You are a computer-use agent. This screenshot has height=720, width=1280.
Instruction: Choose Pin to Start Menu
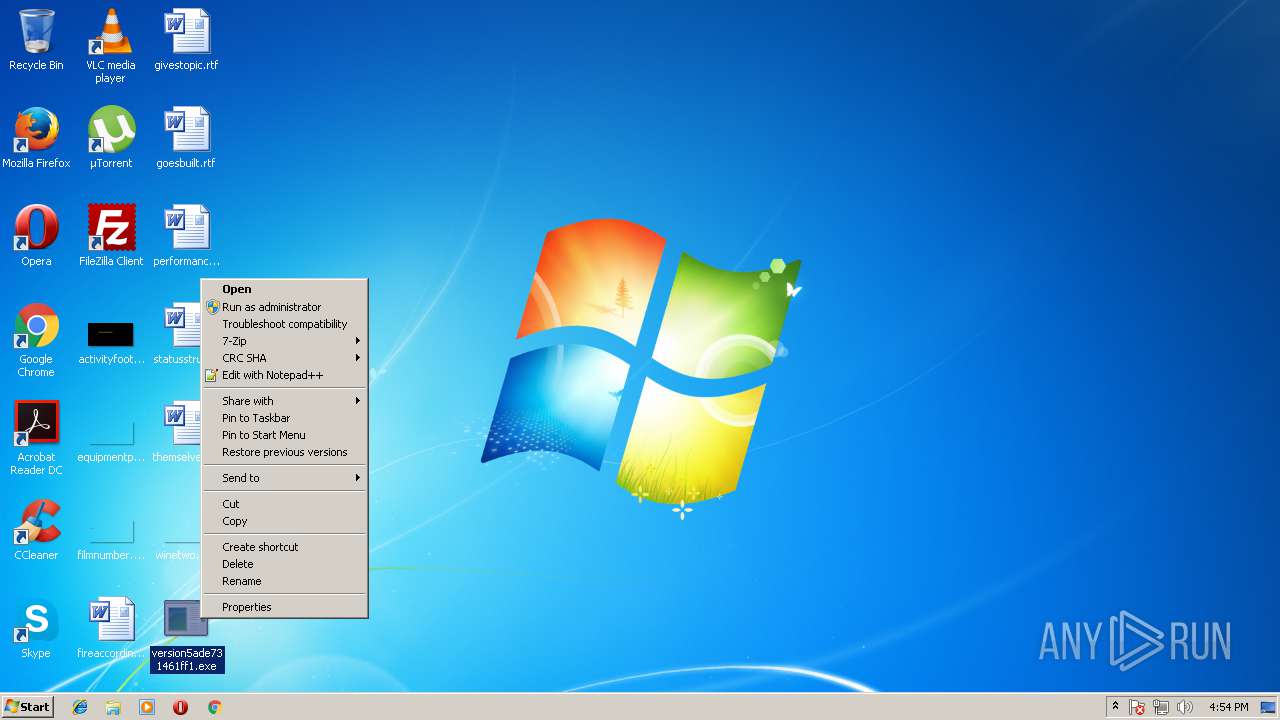coord(284,435)
